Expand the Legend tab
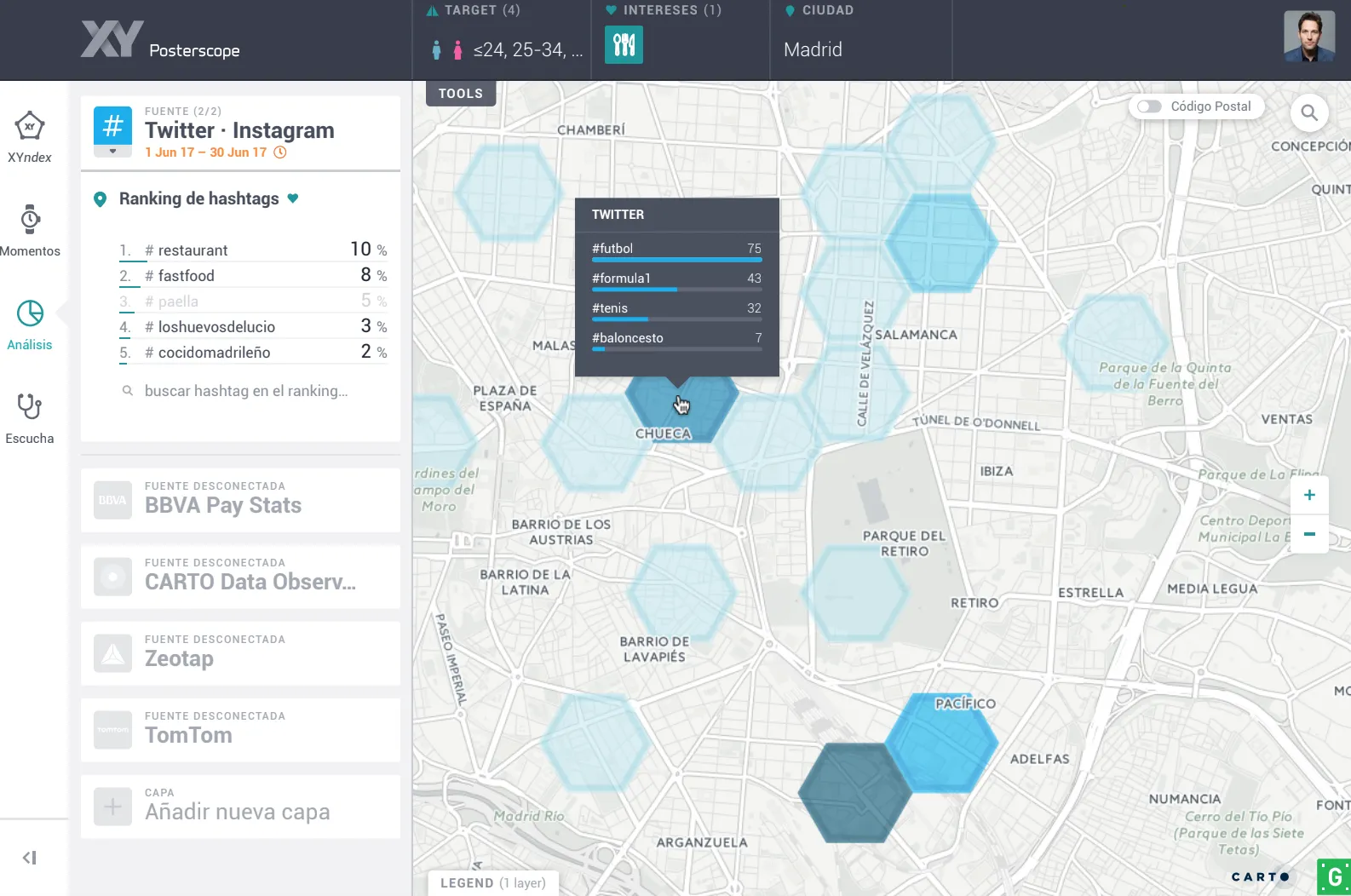 (x=492, y=883)
